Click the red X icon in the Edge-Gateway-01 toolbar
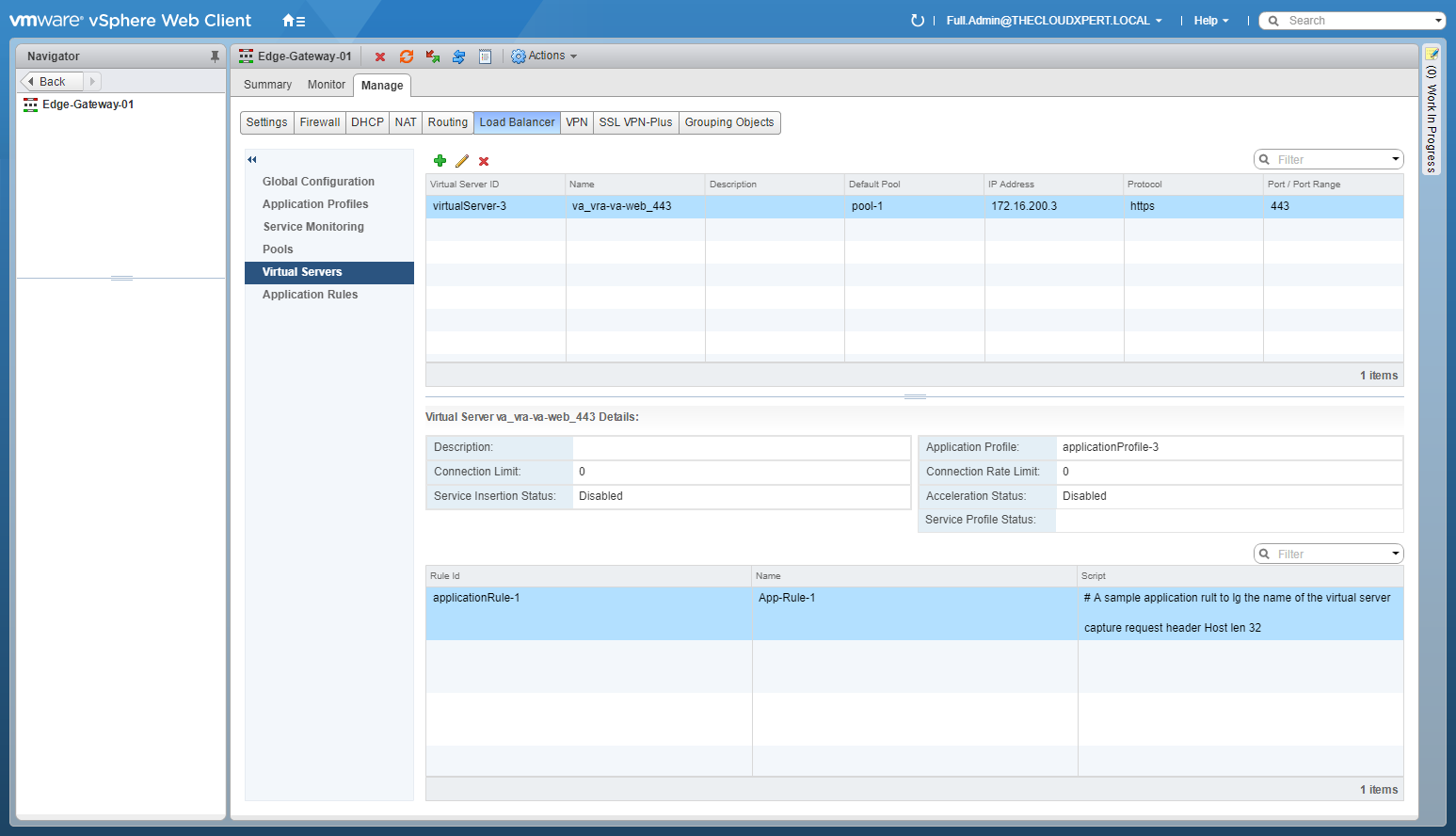Image resolution: width=1456 pixels, height=836 pixels. point(380,56)
